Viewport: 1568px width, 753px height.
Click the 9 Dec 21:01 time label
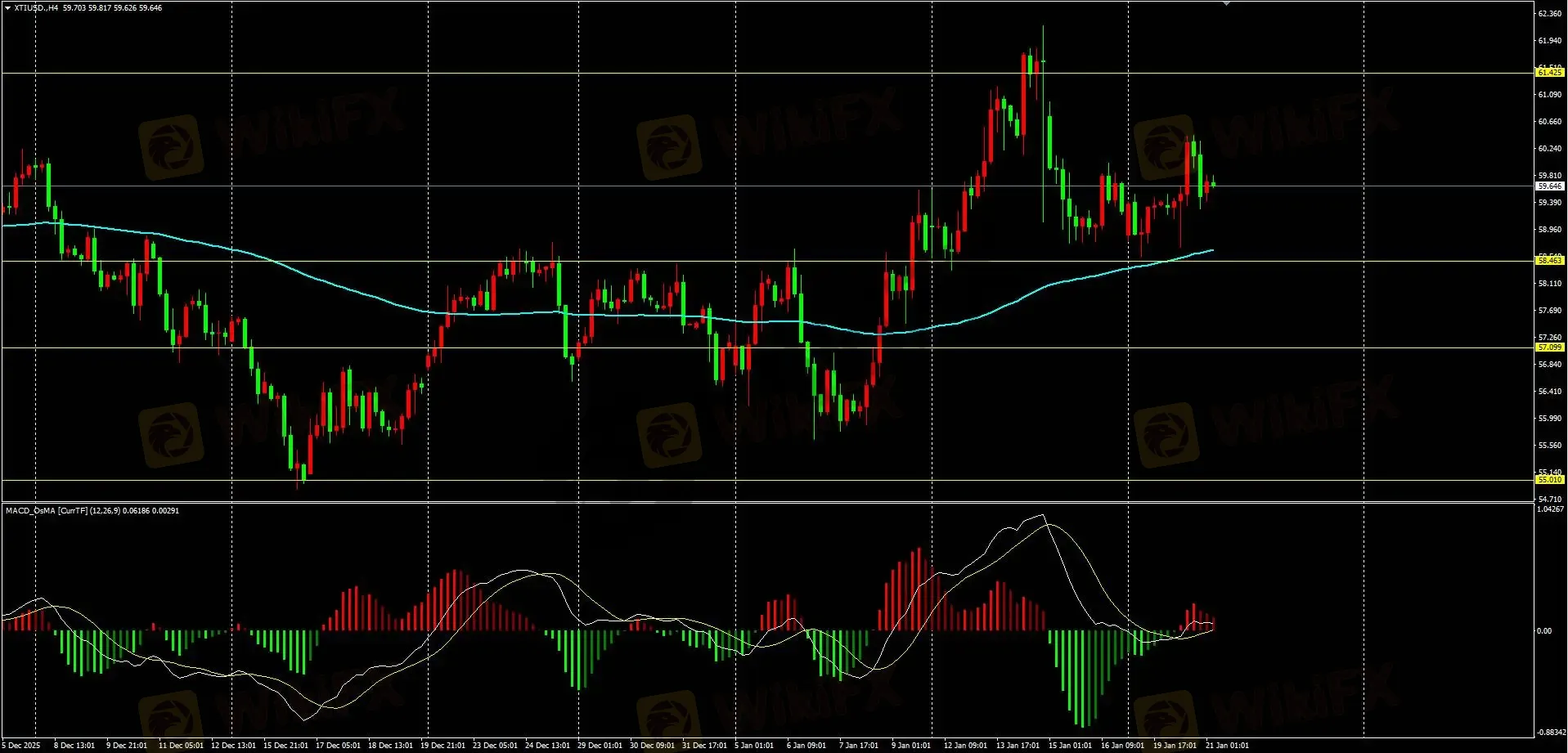pyautogui.click(x=127, y=746)
